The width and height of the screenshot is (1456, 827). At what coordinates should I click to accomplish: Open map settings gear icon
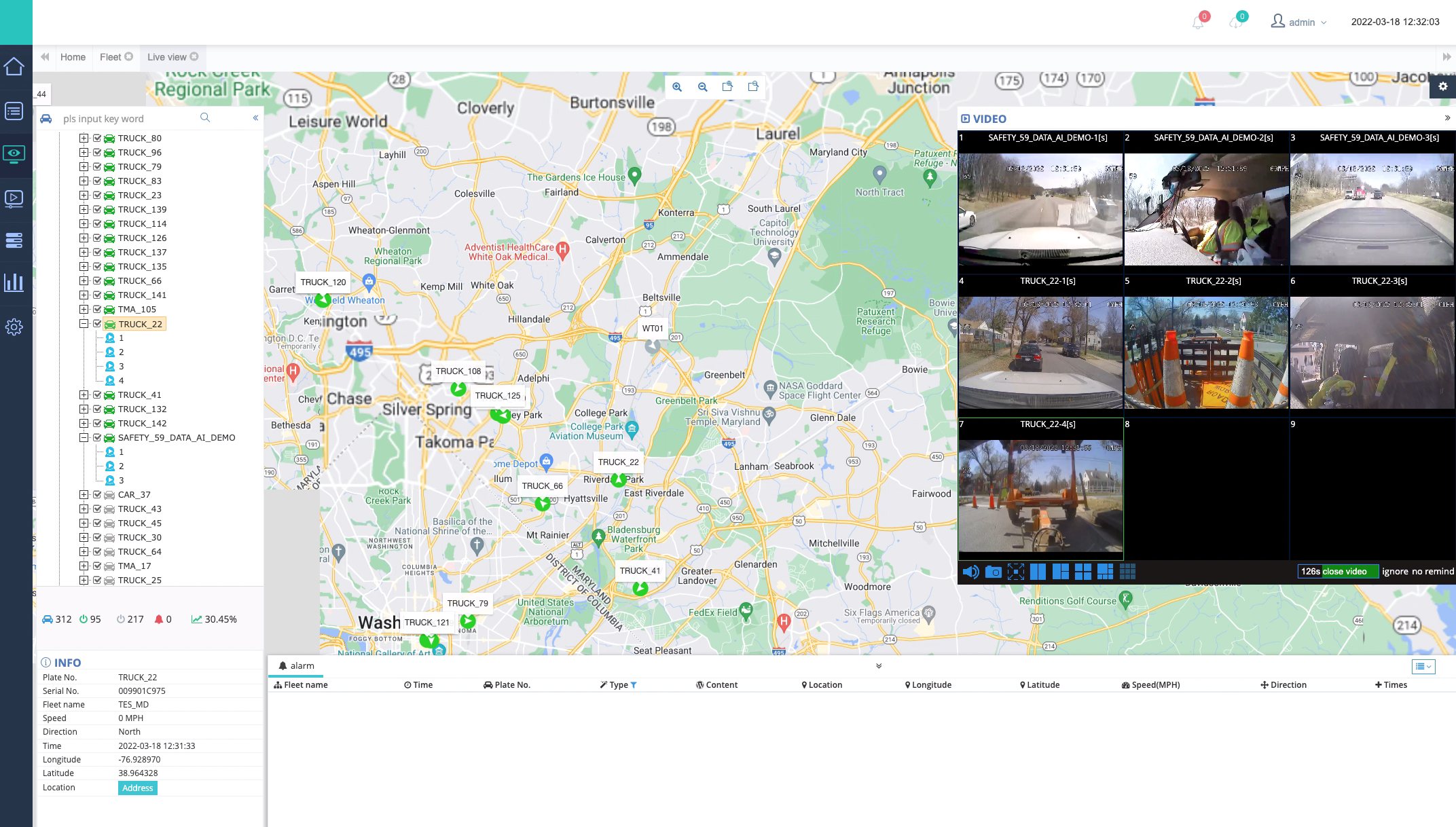(1442, 87)
